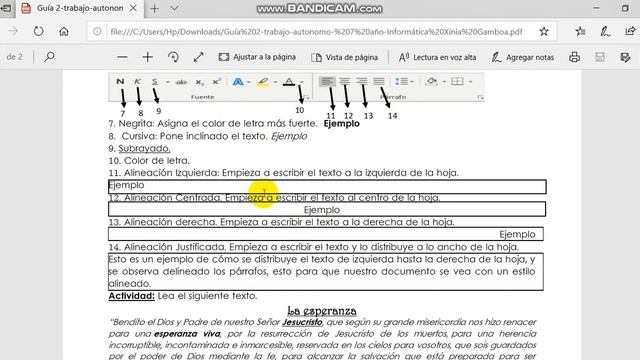Click the underlined word 'Actividad:'
The image size is (640, 360).
pyautogui.click(x=131, y=296)
